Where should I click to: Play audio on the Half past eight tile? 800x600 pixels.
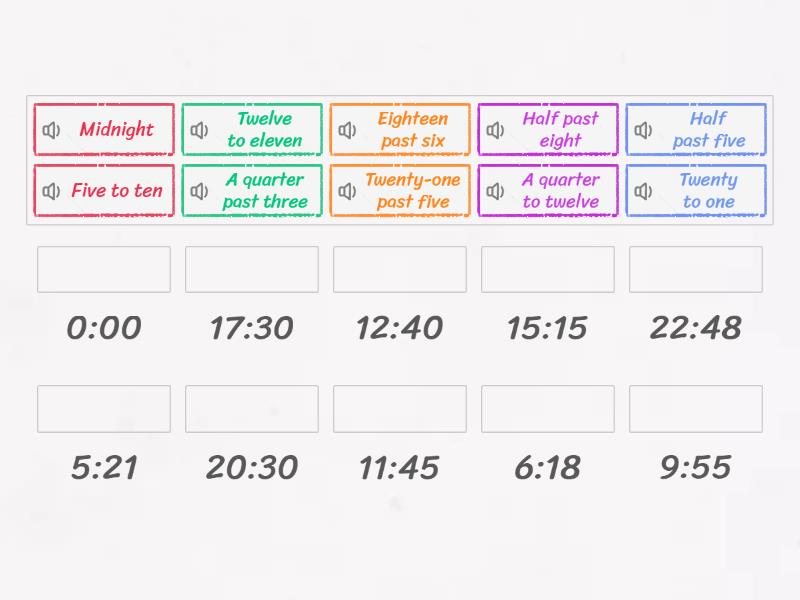point(495,129)
